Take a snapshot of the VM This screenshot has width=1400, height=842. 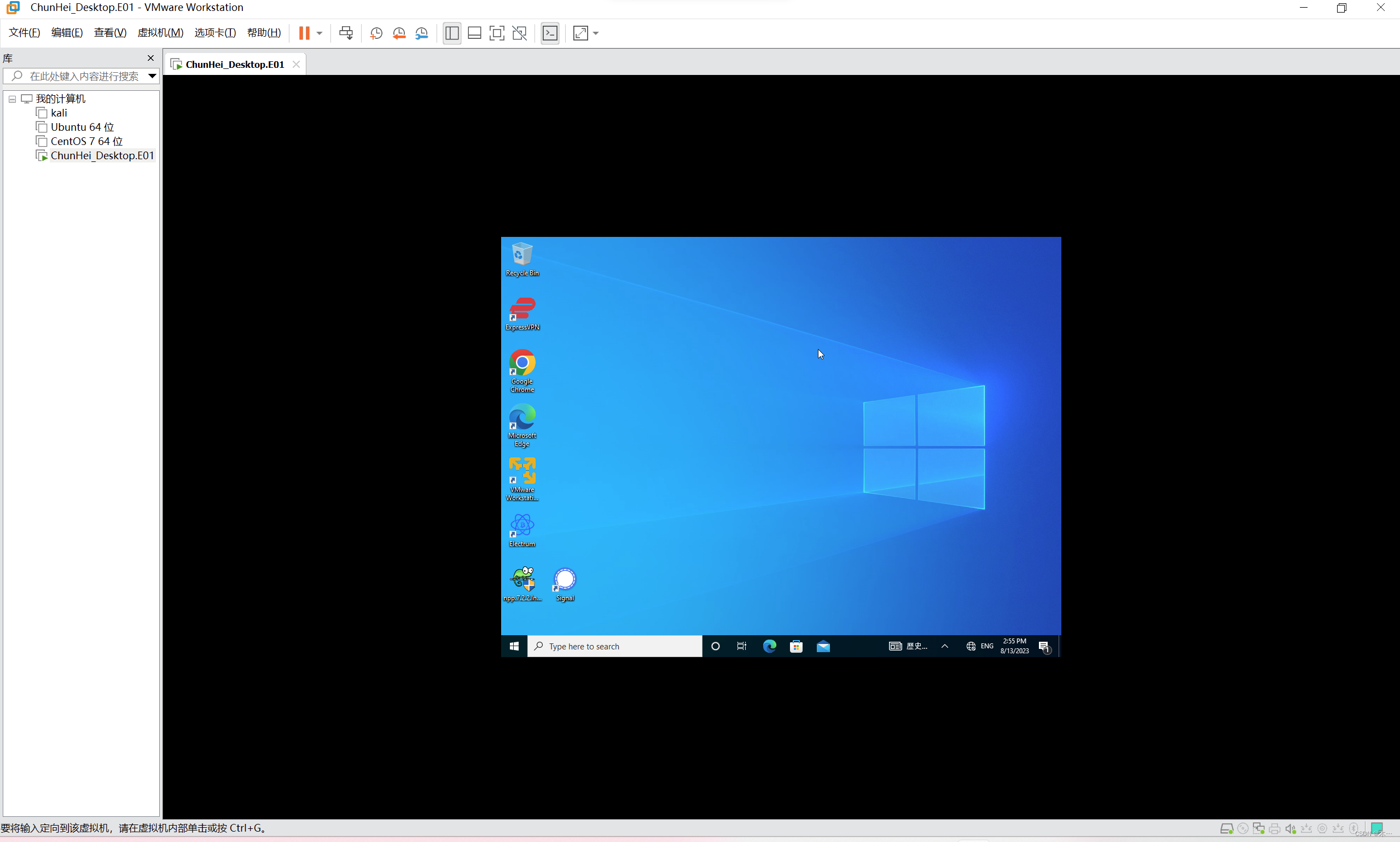[x=376, y=33]
